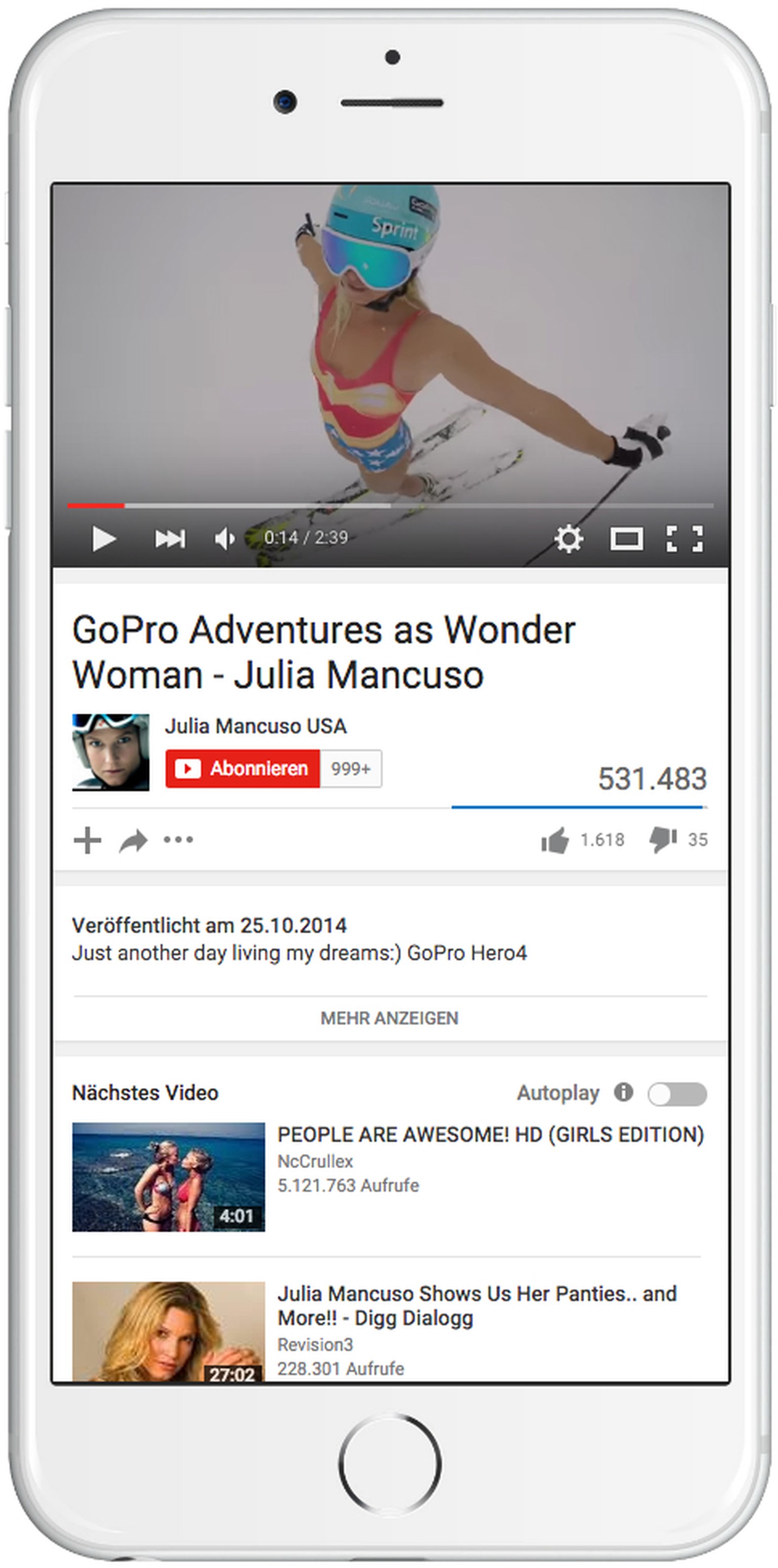The width and height of the screenshot is (778, 1568).
Task: Skip to the next video
Action: click(170, 539)
